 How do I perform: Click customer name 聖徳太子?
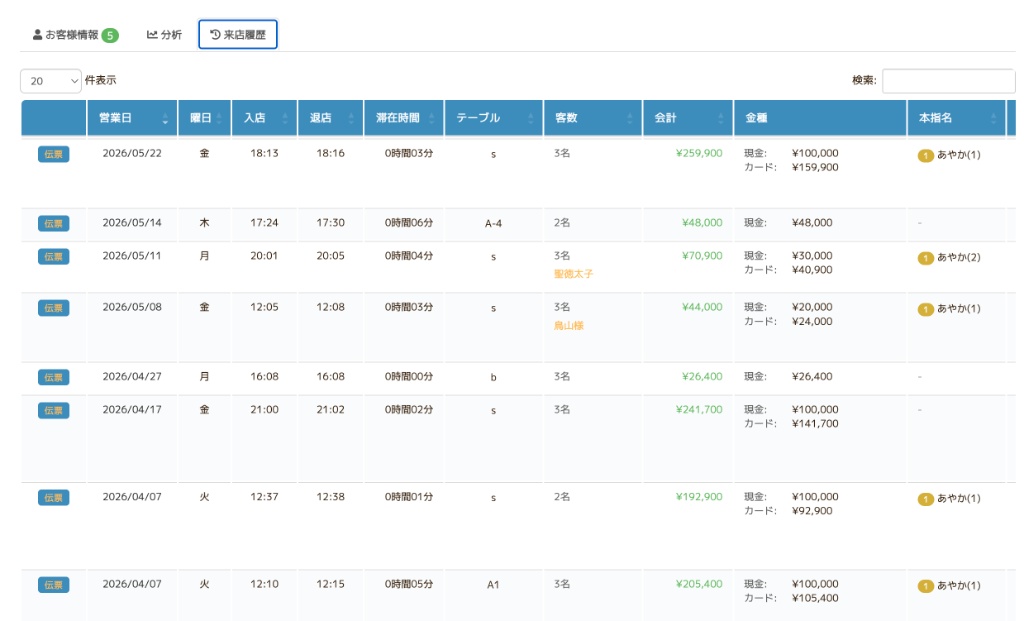[573, 274]
